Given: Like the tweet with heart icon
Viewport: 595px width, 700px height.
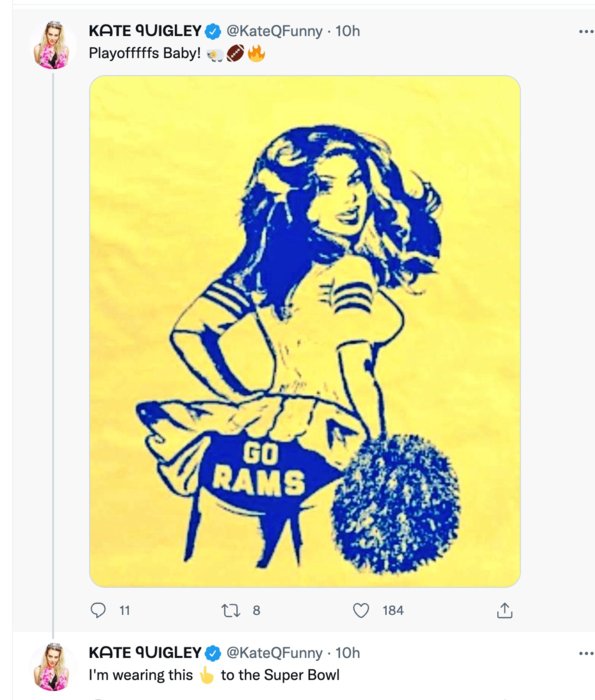Looking at the screenshot, I should point(361,610).
